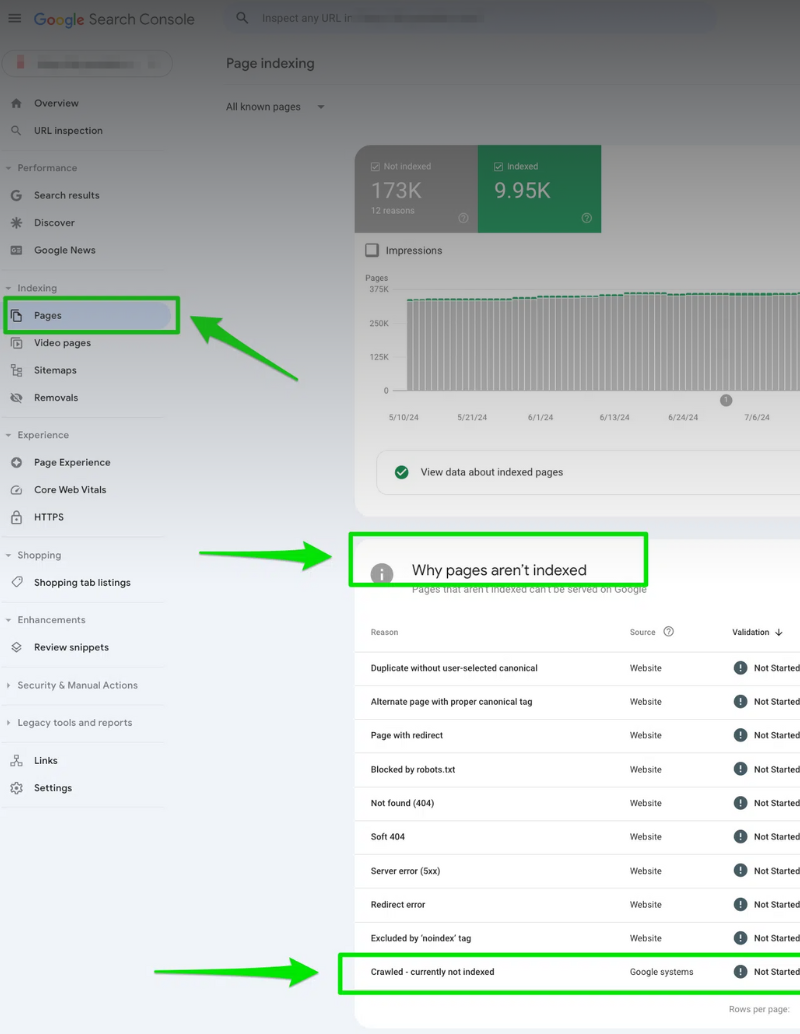Open Sitemaps from the sidebar icon
The height and width of the screenshot is (1034, 800).
pyautogui.click(x=18, y=370)
